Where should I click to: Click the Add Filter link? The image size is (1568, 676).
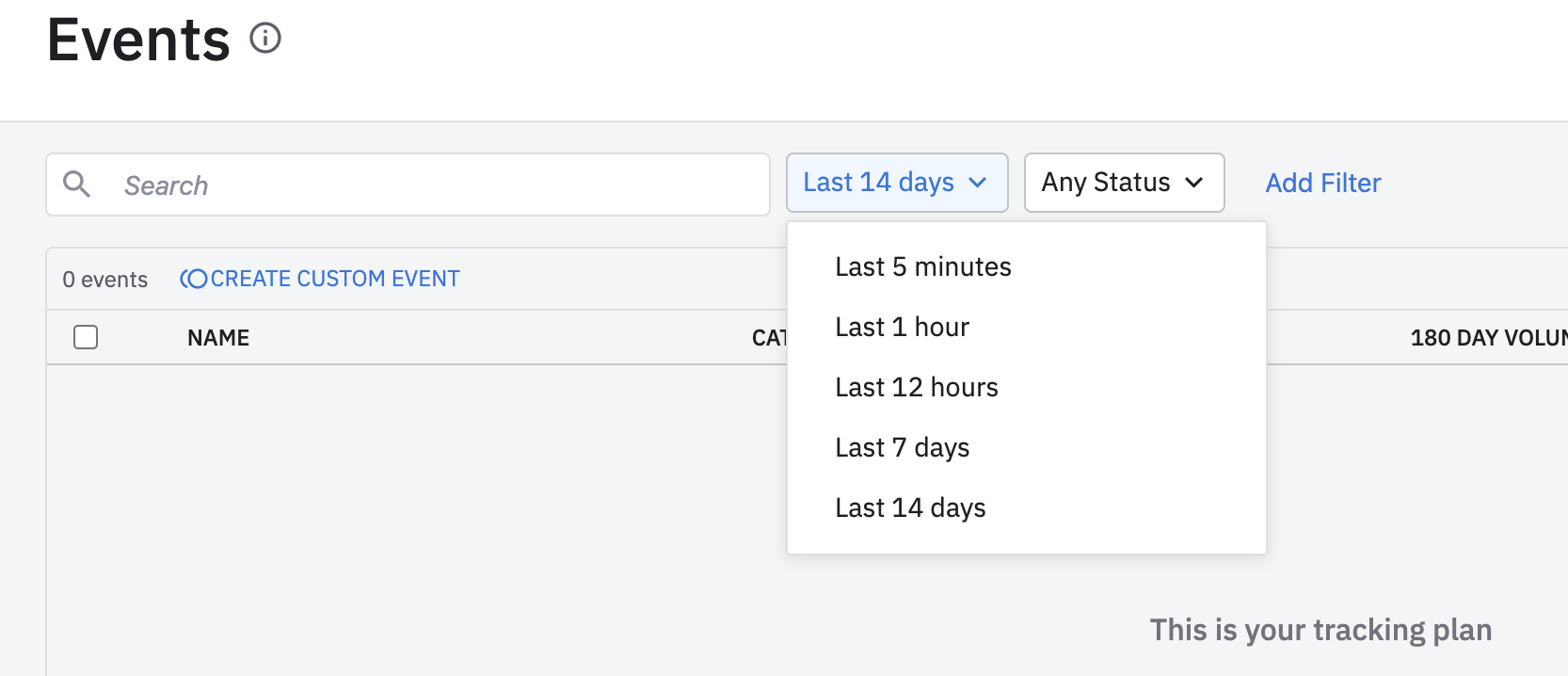(1322, 183)
